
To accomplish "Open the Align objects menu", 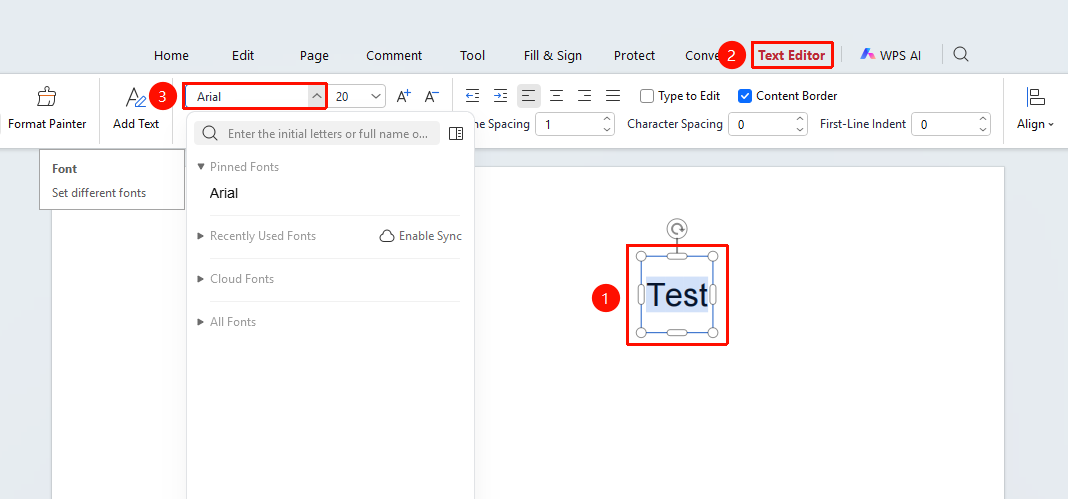I will click(1035, 109).
